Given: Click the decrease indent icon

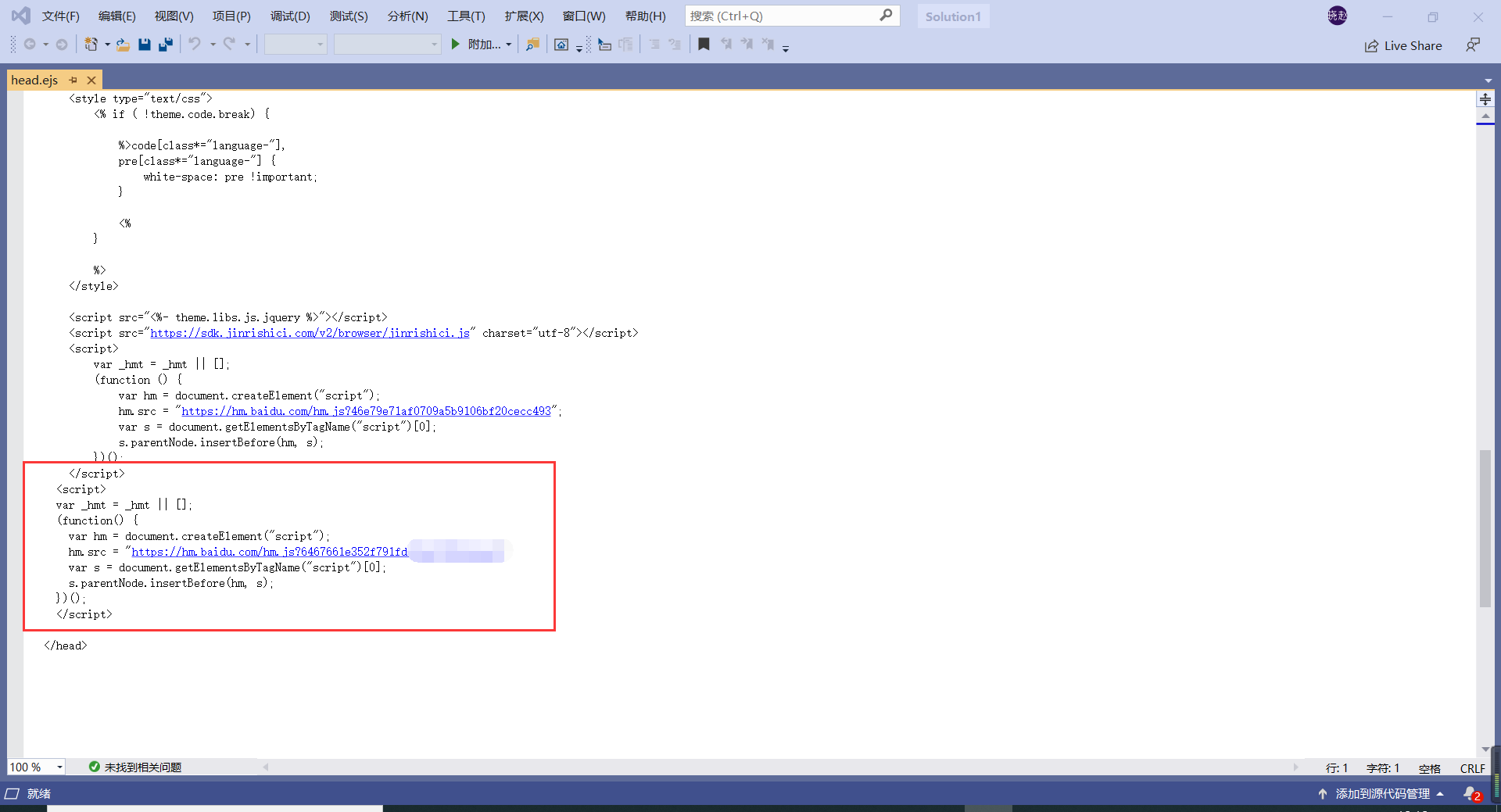Looking at the screenshot, I should [654, 45].
